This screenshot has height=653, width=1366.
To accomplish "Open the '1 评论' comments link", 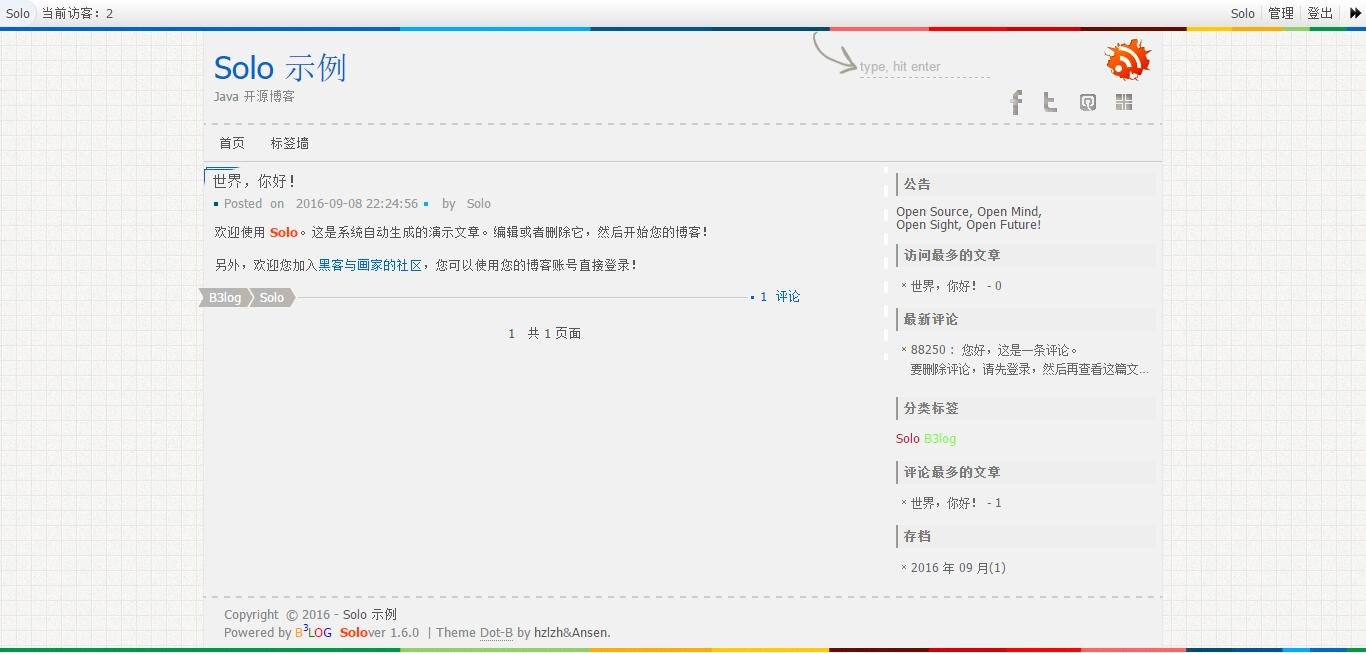I will click(780, 297).
